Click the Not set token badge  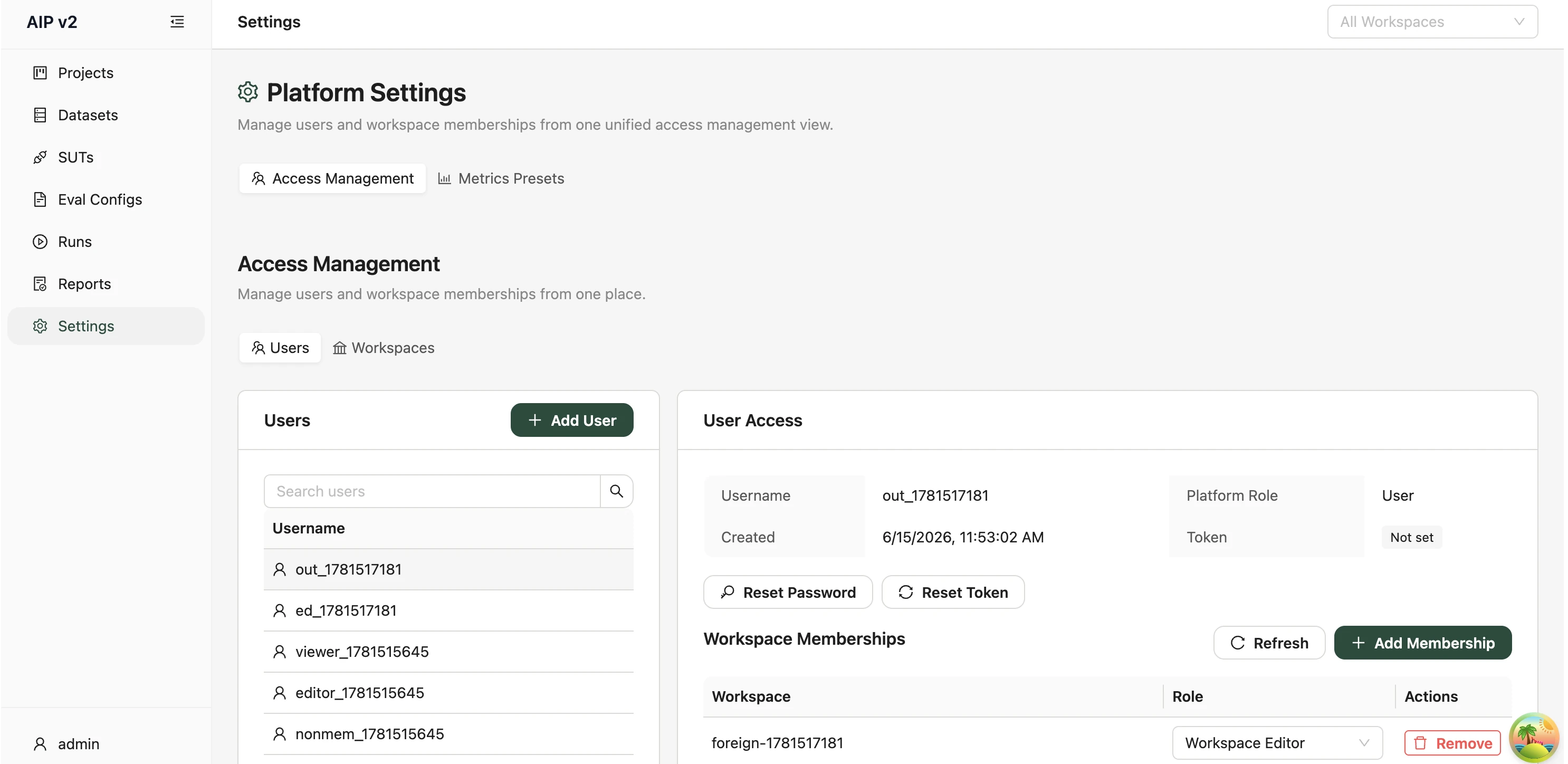1411,537
